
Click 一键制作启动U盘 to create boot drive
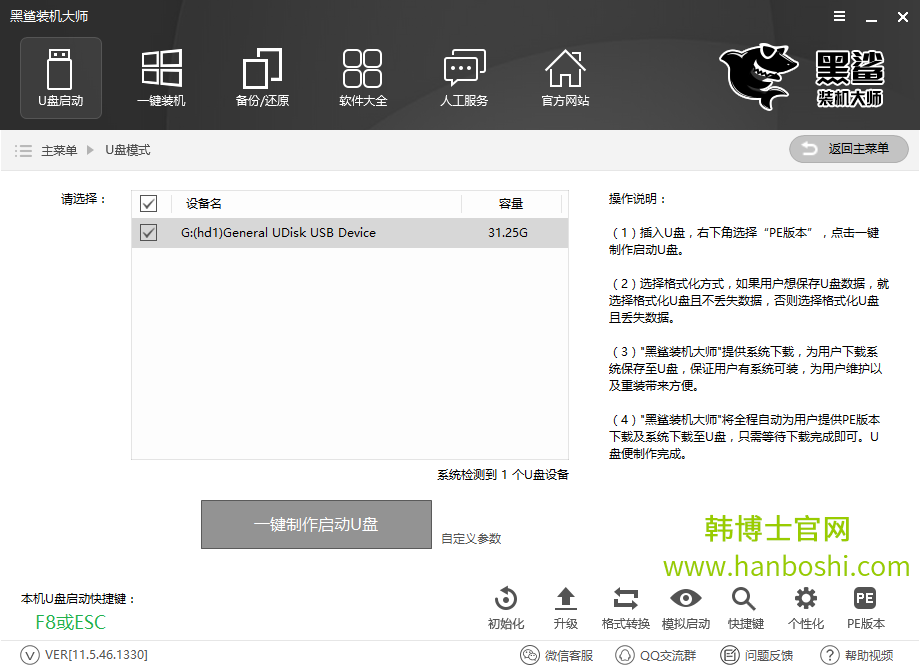316,523
